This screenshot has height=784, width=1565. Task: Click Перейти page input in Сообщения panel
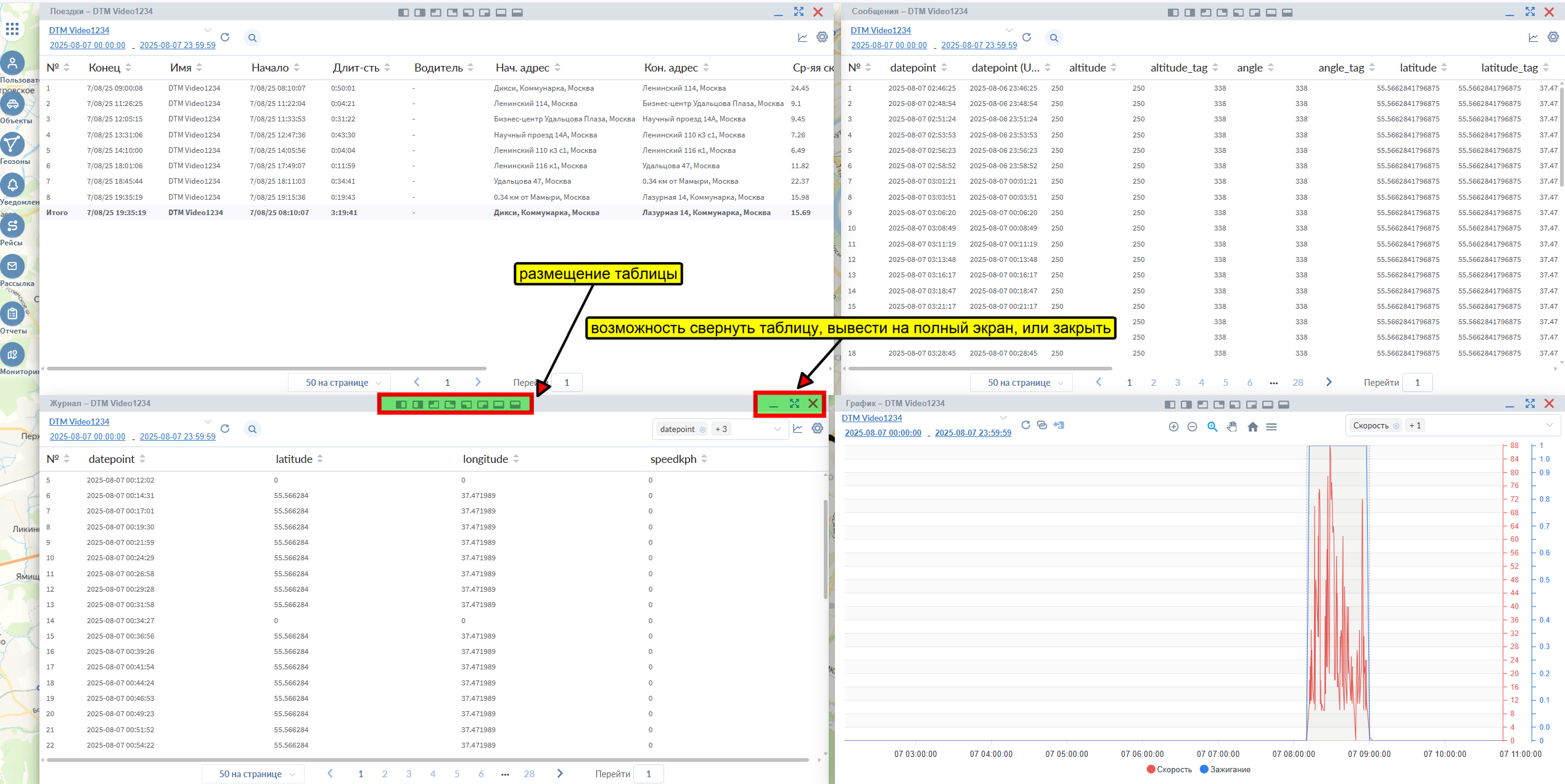tap(1417, 383)
